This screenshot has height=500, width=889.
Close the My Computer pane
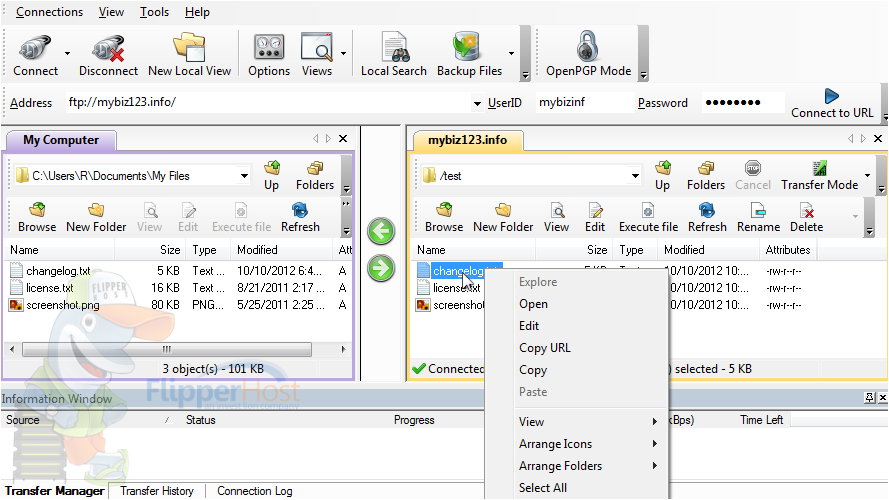click(x=343, y=138)
